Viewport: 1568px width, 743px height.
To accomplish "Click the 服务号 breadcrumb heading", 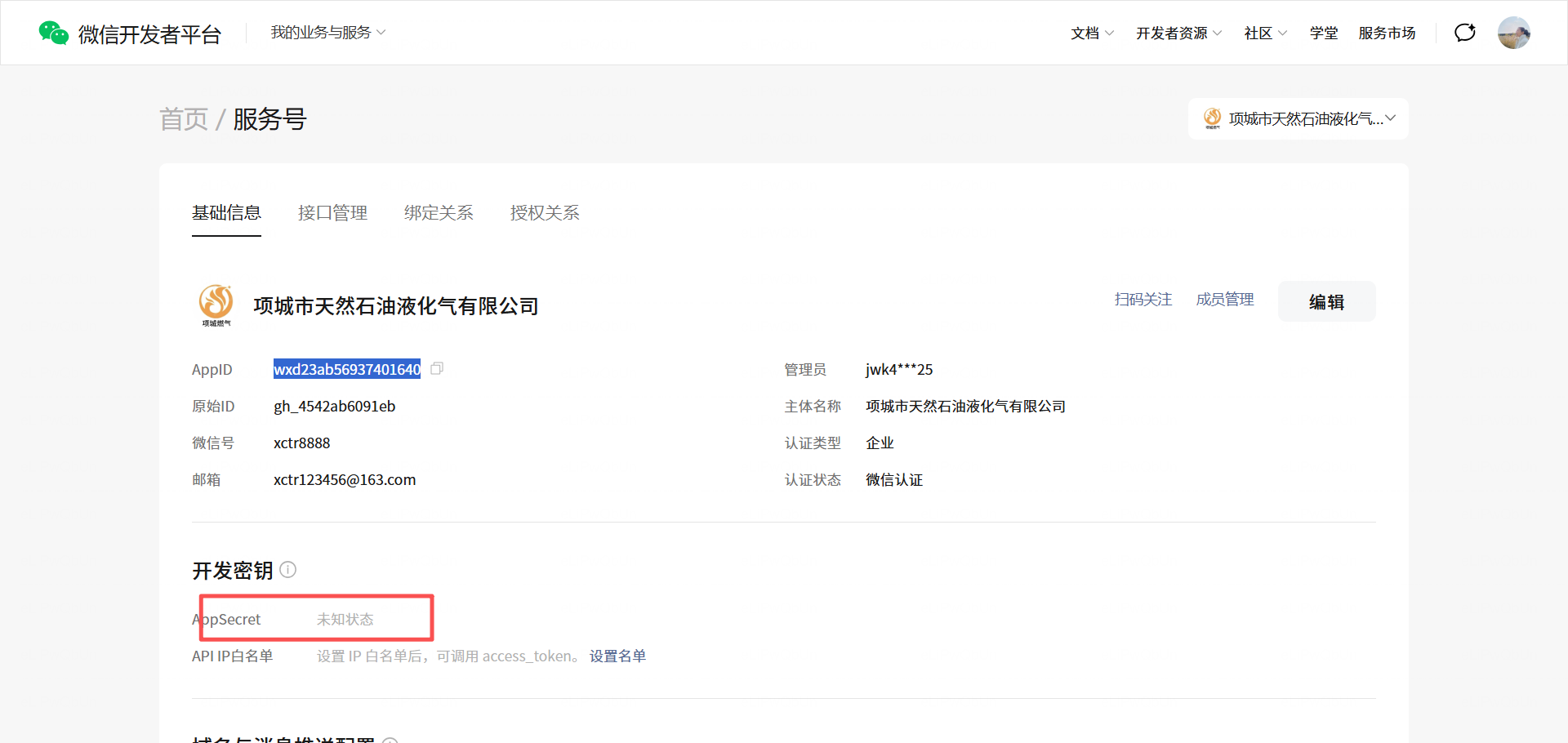I will tap(269, 119).
